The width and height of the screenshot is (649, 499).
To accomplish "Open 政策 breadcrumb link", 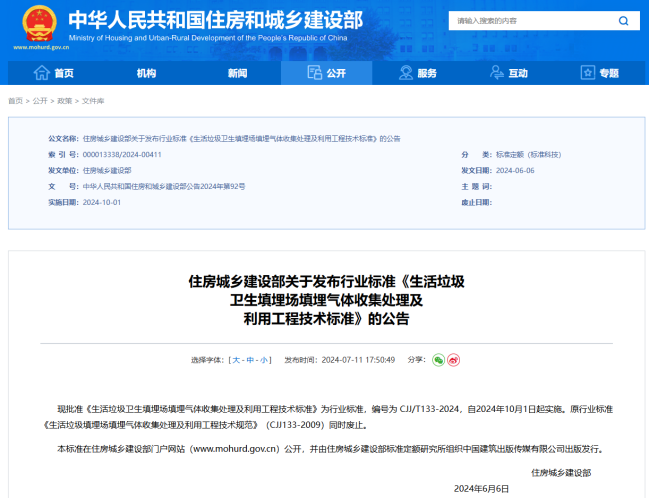I will 64,101.
